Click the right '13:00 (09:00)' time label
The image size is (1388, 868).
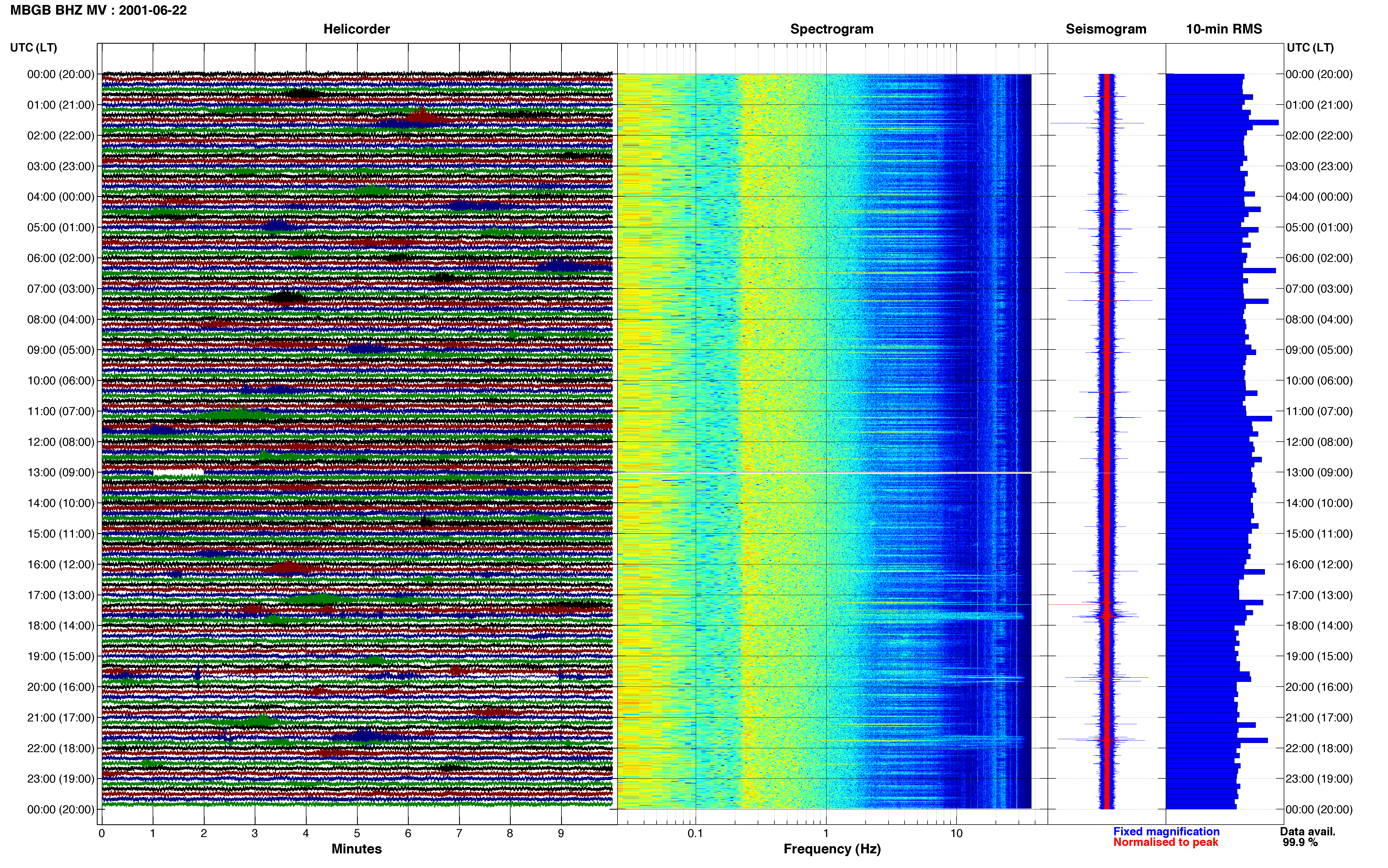point(1319,473)
